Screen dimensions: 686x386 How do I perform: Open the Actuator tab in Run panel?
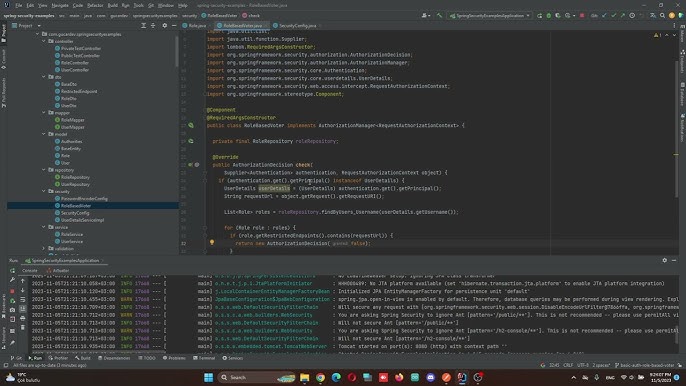58,270
